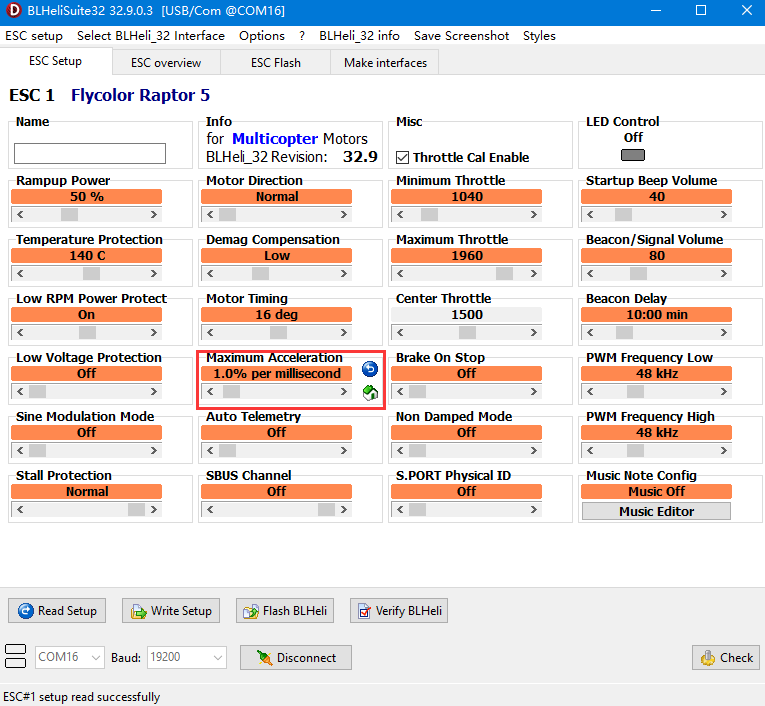Viewport: 765px width, 706px height.
Task: Toggle the LED Control indicator
Action: coord(632,155)
